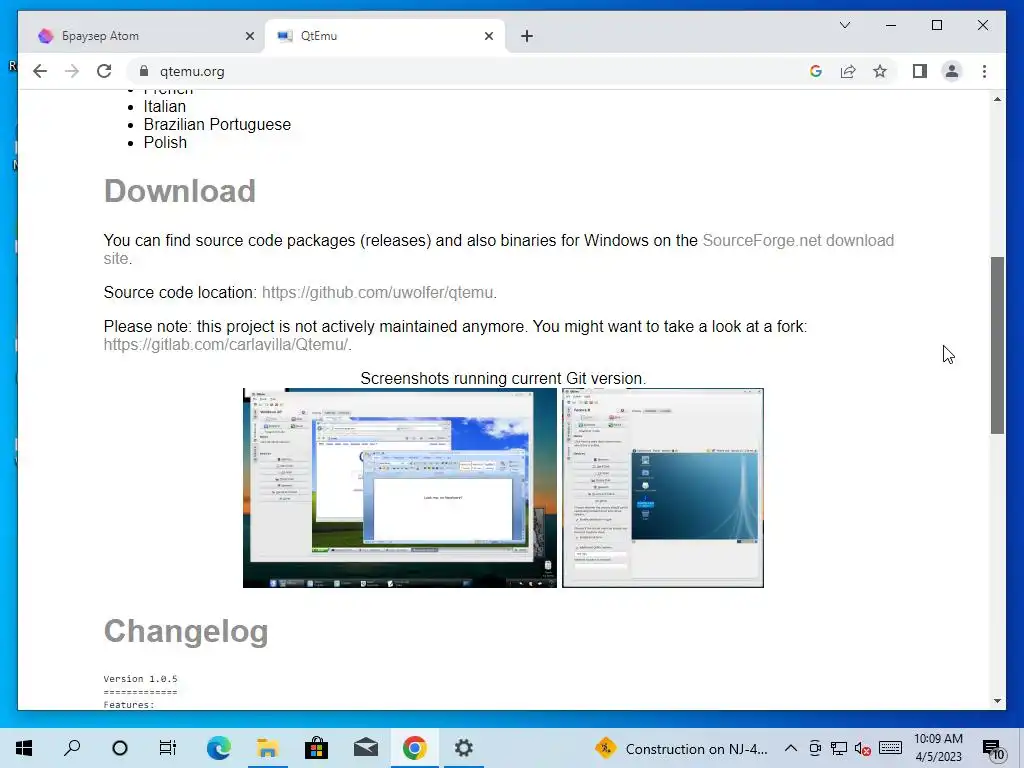The height and width of the screenshot is (768, 1024).
Task: Open Mail app from taskbar
Action: 366,748
